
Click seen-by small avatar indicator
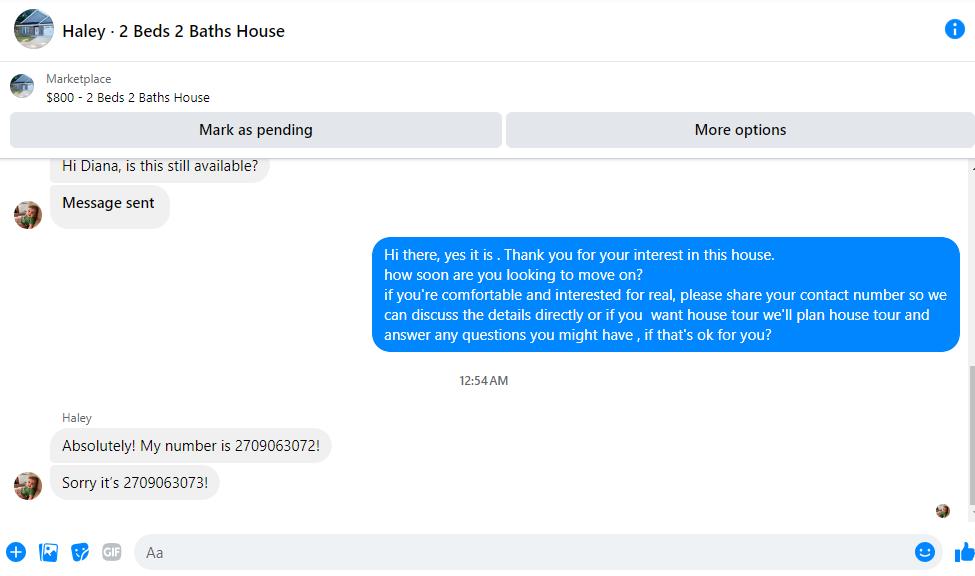pos(943,511)
